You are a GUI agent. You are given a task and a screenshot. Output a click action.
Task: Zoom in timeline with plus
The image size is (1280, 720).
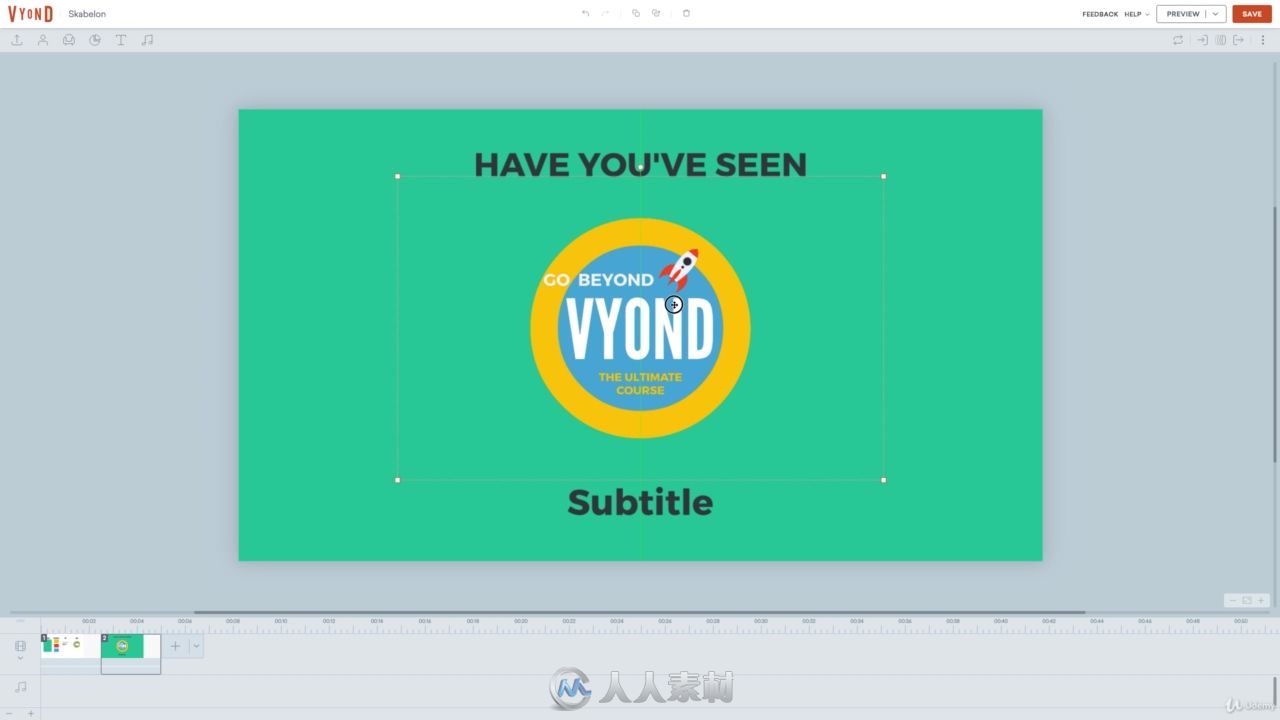(x=30, y=713)
